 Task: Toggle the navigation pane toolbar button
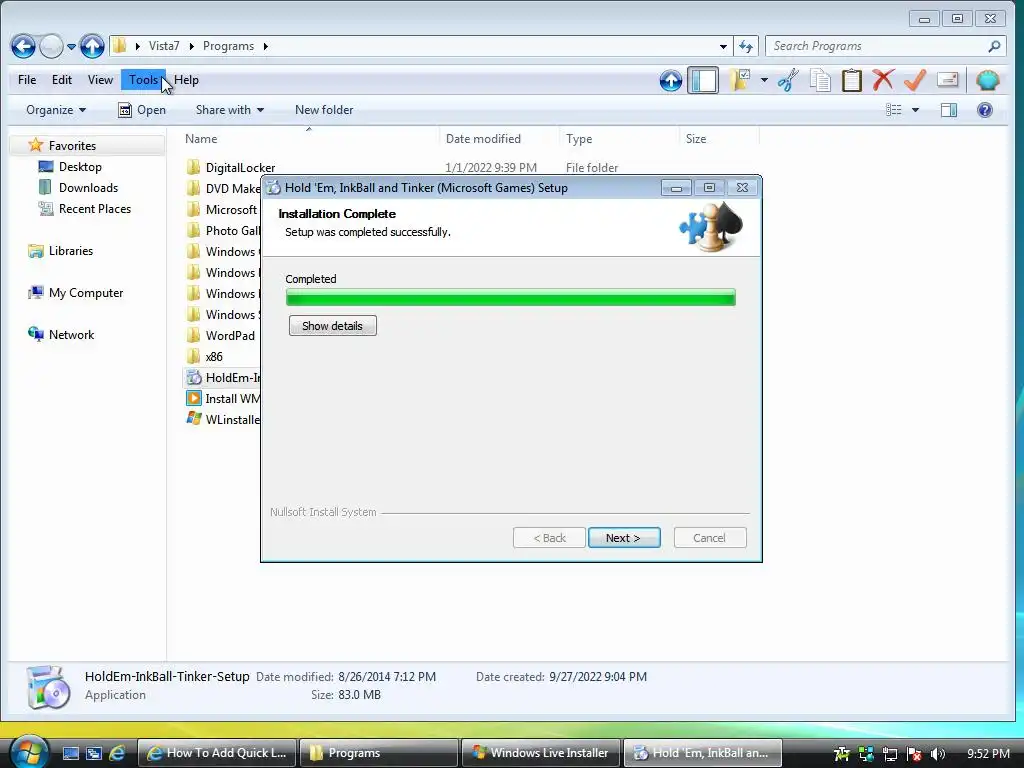click(703, 80)
